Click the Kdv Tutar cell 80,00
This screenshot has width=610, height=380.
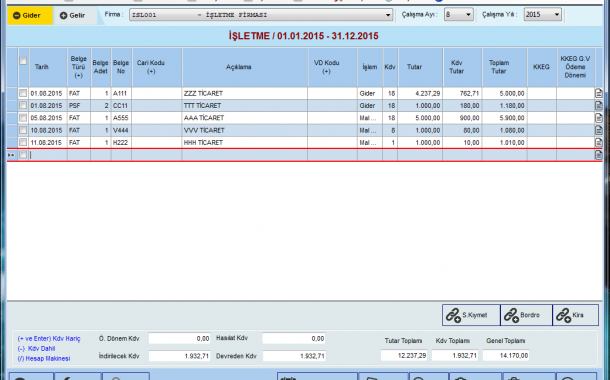(463, 130)
